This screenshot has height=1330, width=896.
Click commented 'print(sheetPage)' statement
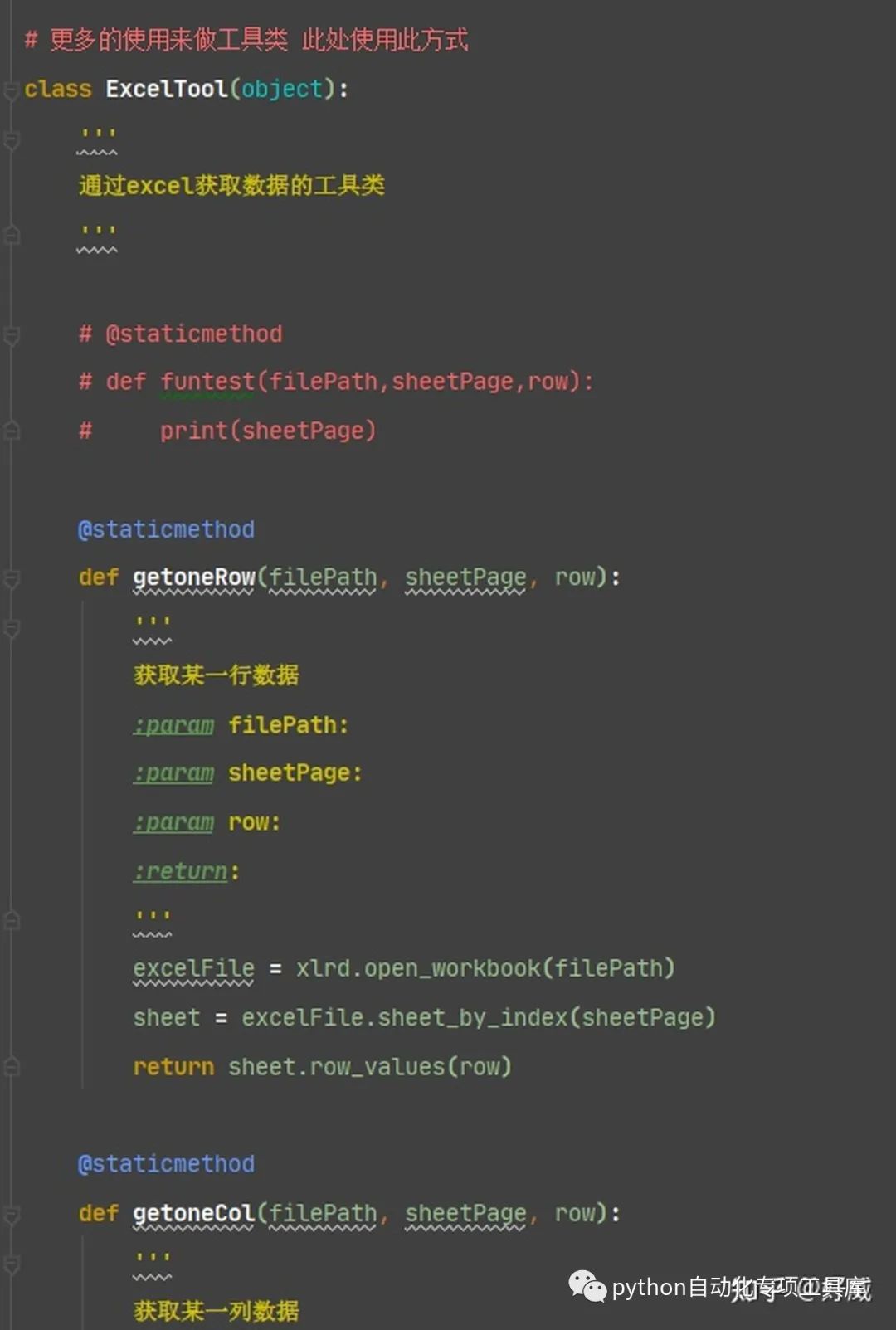268,431
